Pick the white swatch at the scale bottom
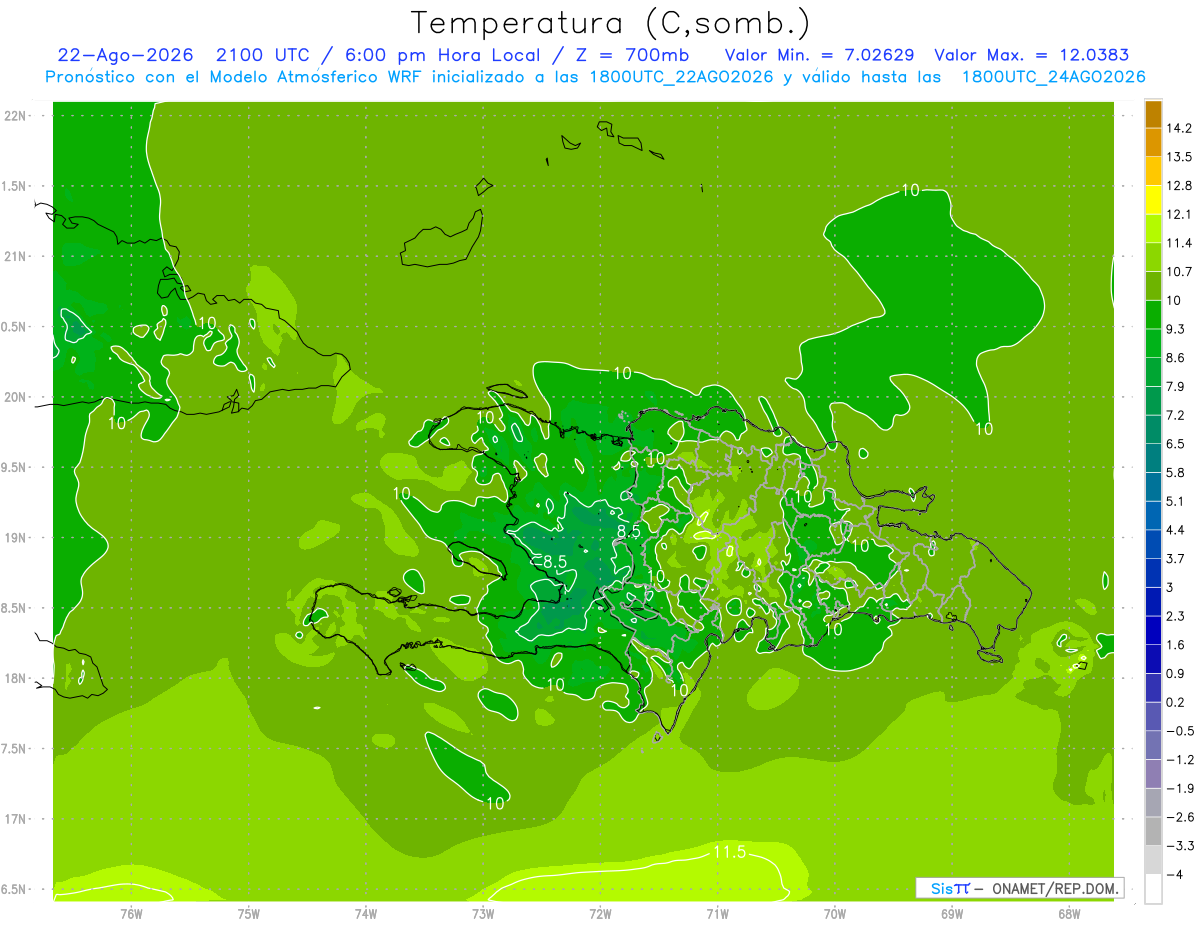 point(1153,888)
